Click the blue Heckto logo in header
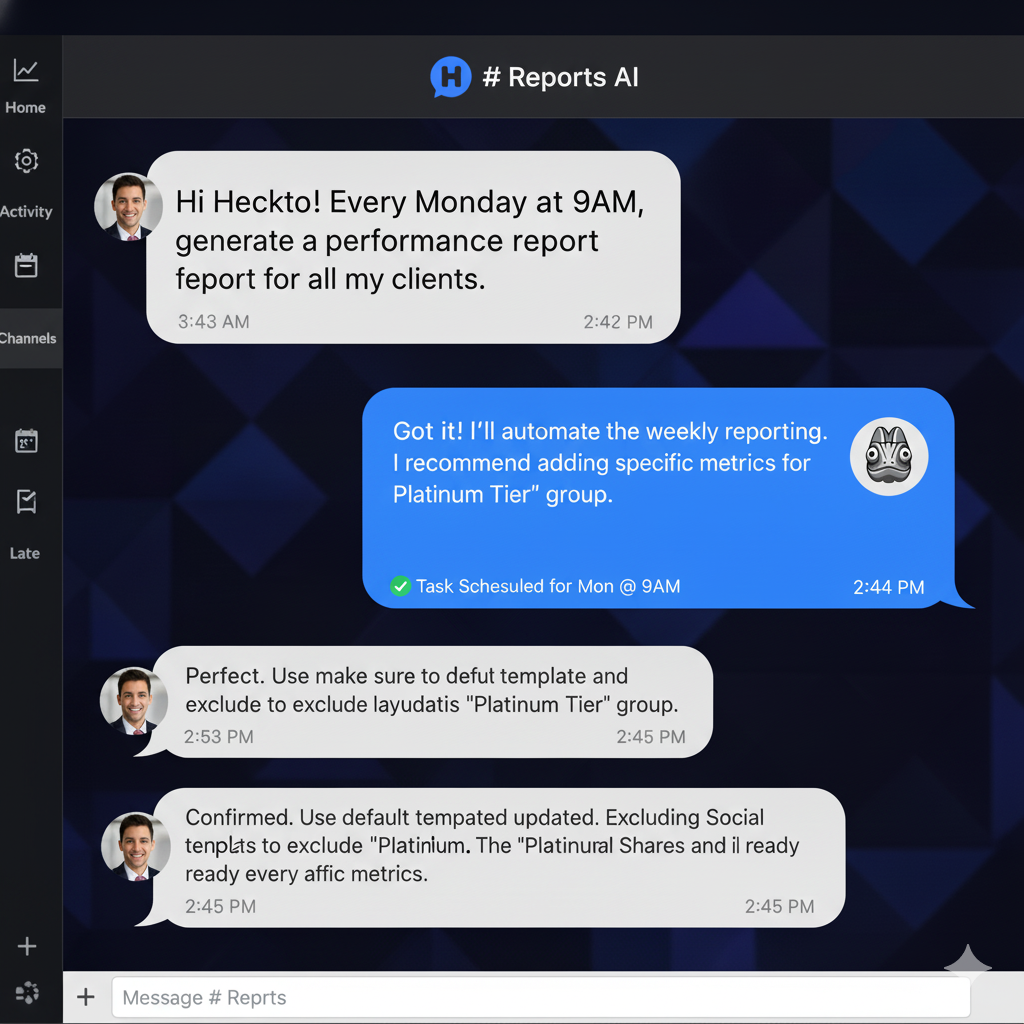 coord(450,77)
